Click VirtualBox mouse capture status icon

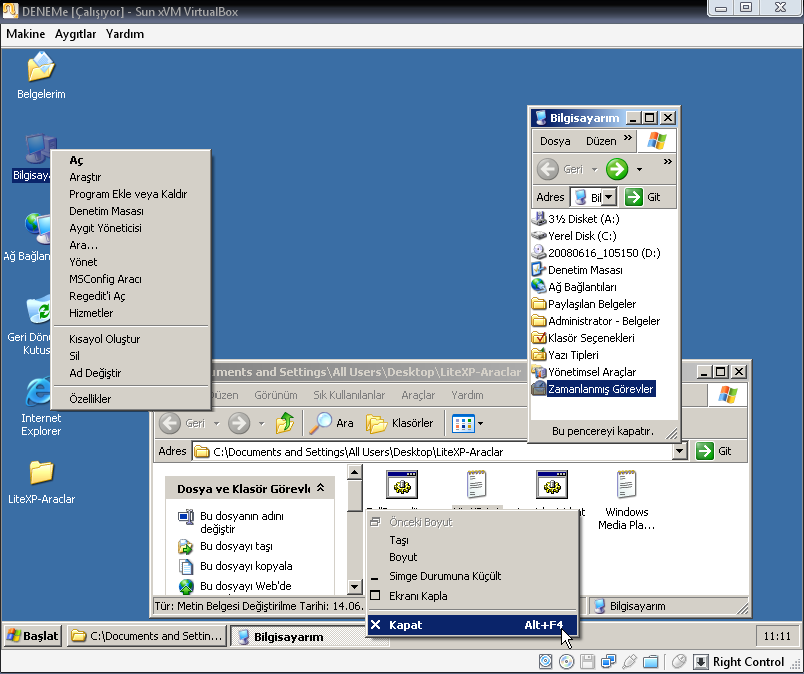(679, 661)
